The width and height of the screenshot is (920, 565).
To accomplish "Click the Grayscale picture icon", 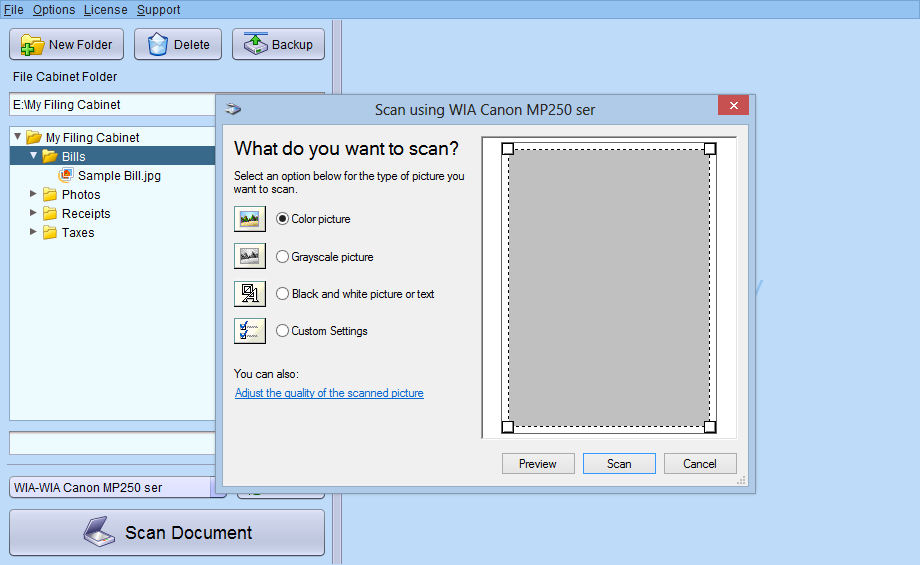I will [x=250, y=256].
